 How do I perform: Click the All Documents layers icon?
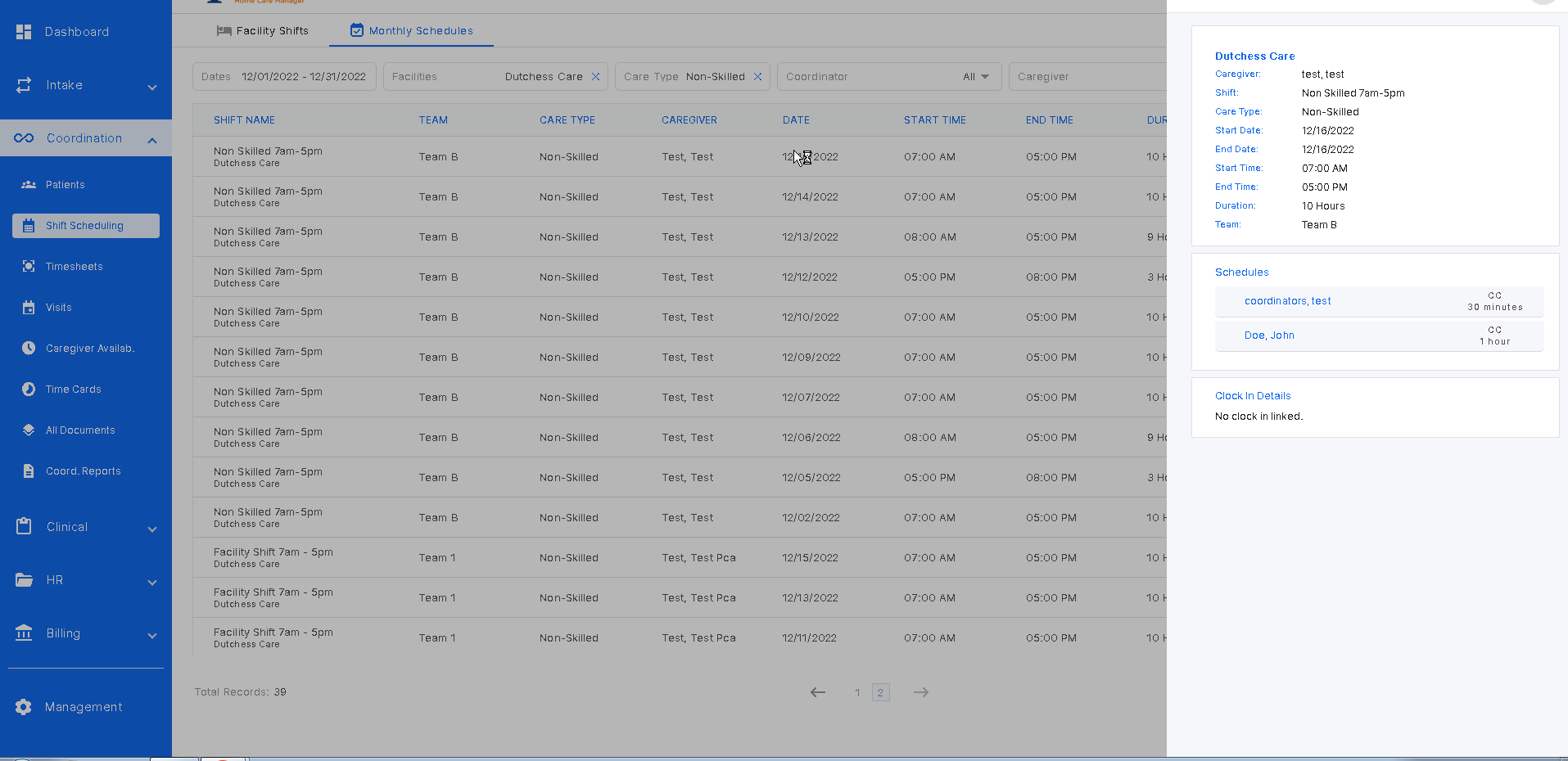[29, 430]
